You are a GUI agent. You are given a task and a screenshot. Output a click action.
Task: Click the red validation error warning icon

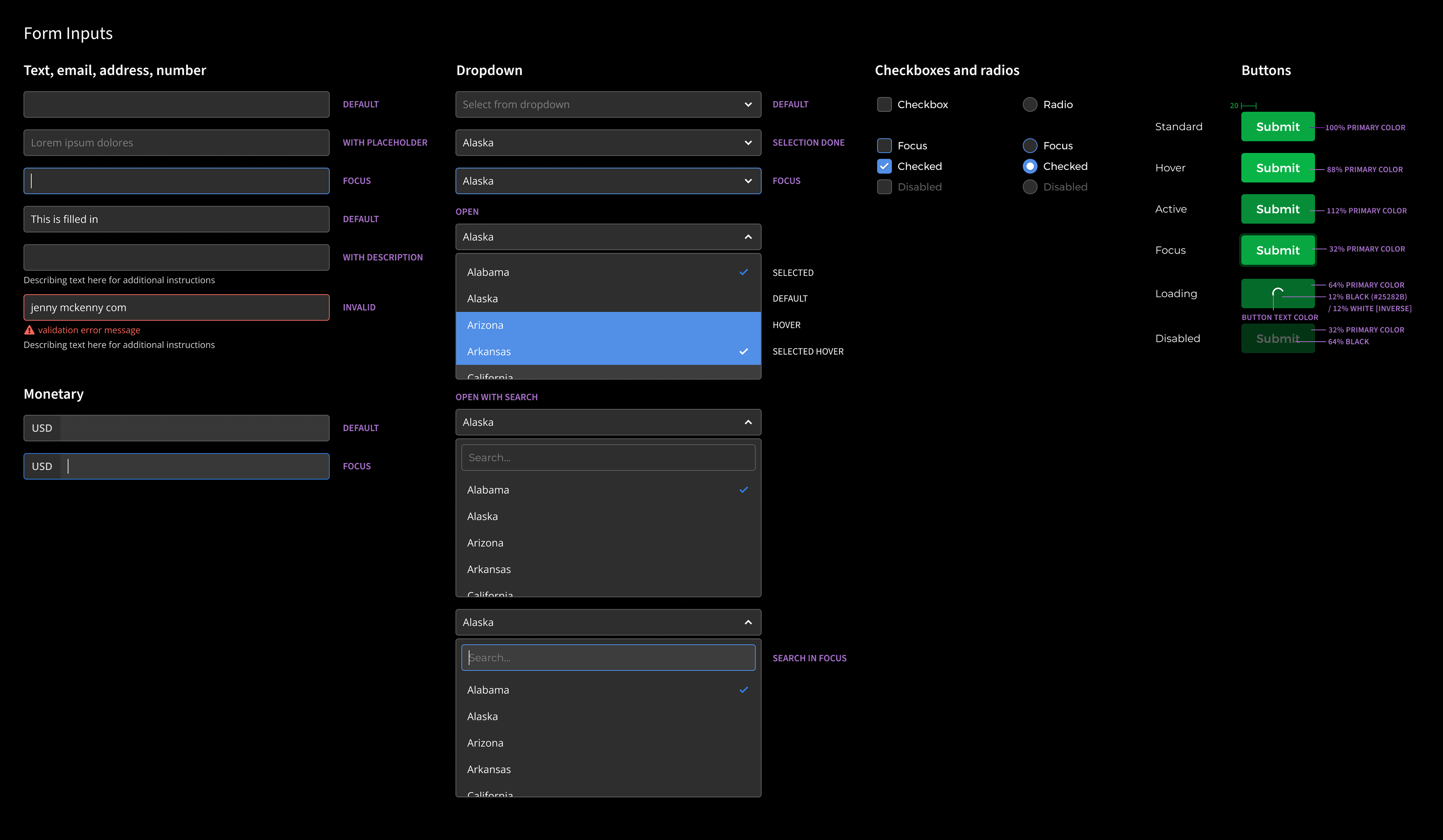(29, 330)
